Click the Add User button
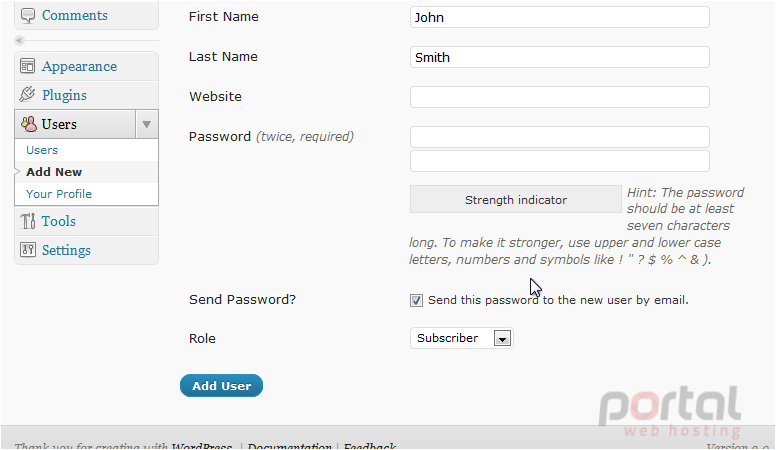 pyautogui.click(x=221, y=386)
